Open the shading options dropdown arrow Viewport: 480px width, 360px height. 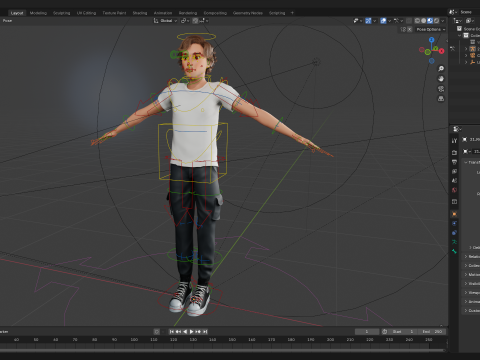pos(443,21)
